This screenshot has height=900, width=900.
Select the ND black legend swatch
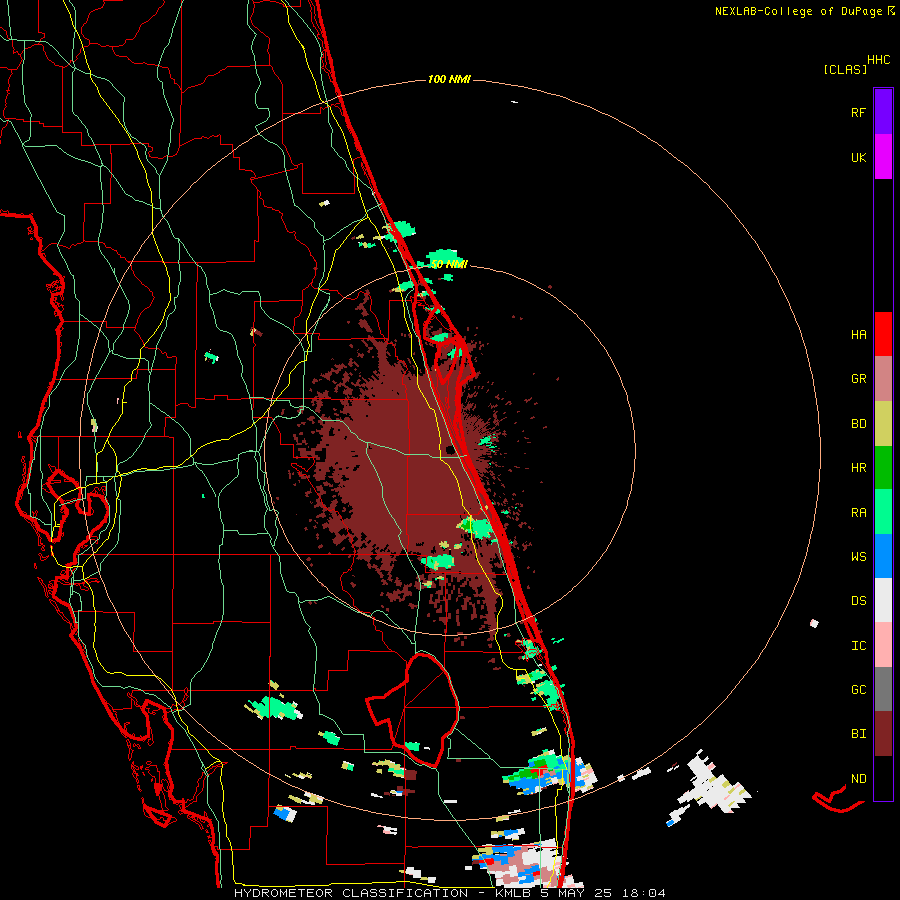tap(883, 778)
